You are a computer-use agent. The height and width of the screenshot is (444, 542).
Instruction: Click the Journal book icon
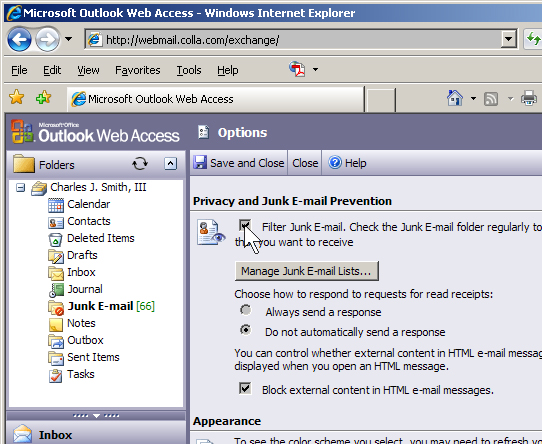(56, 290)
